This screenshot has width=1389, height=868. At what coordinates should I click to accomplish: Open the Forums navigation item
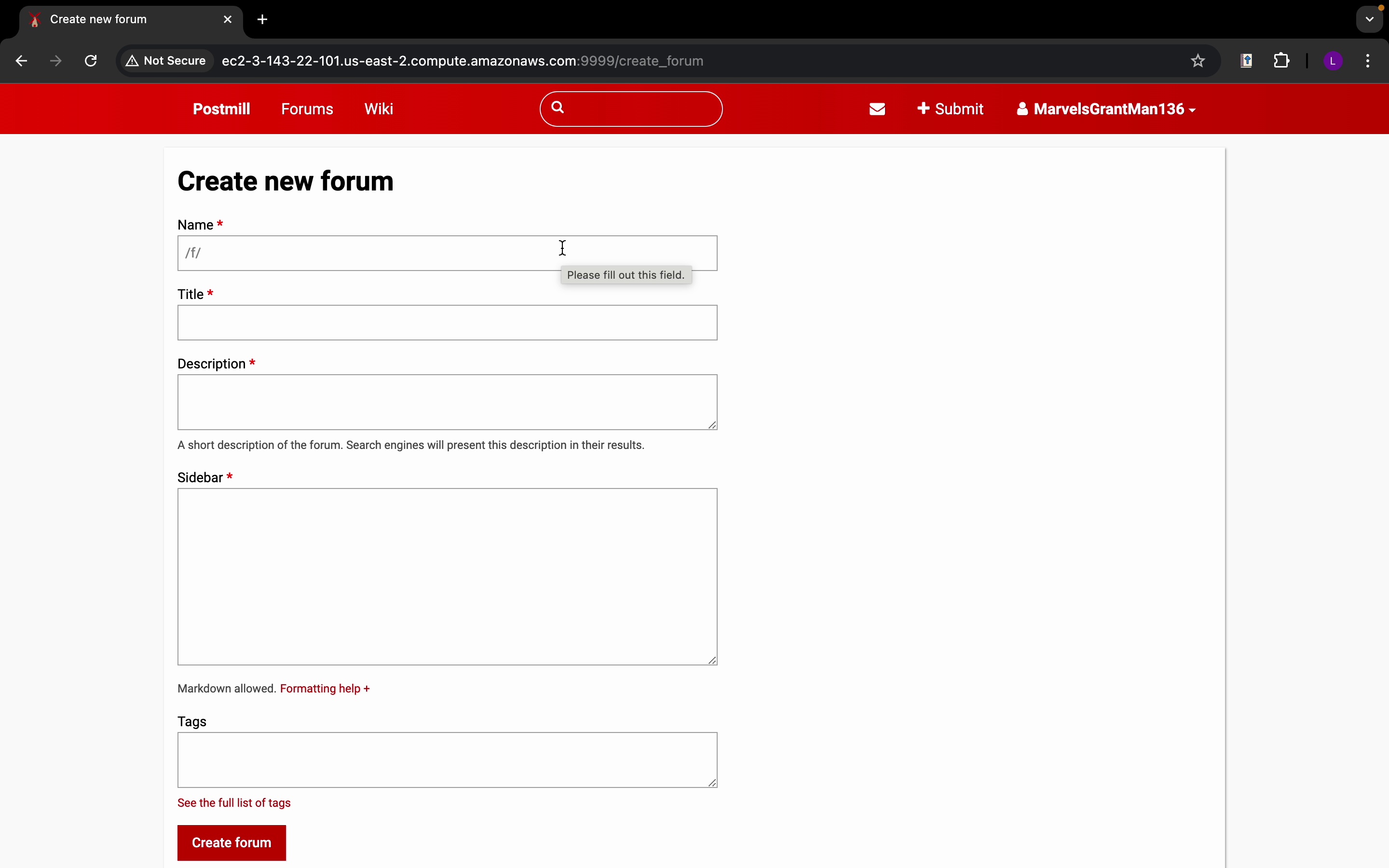point(307,109)
